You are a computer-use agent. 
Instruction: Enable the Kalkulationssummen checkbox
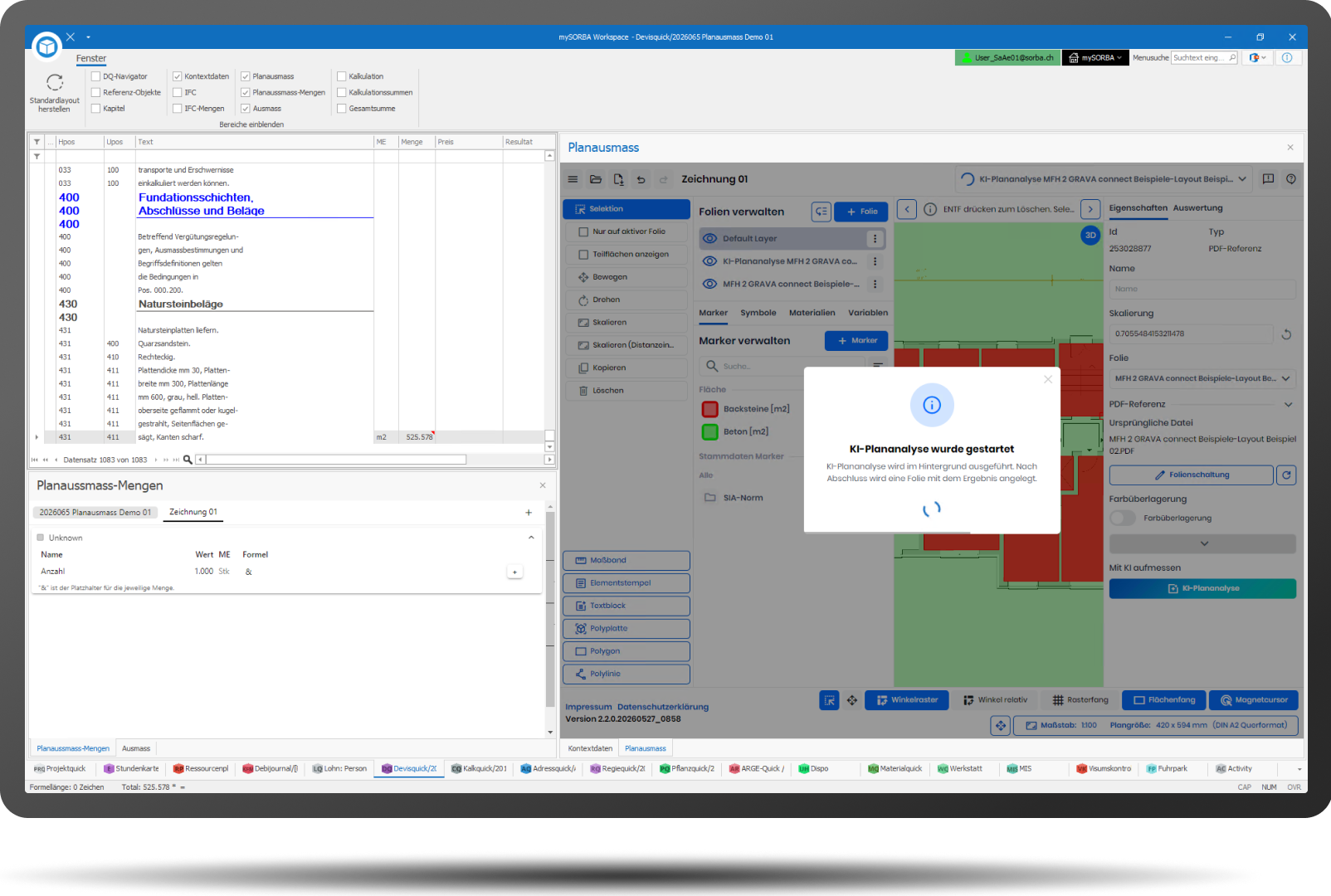coord(341,92)
